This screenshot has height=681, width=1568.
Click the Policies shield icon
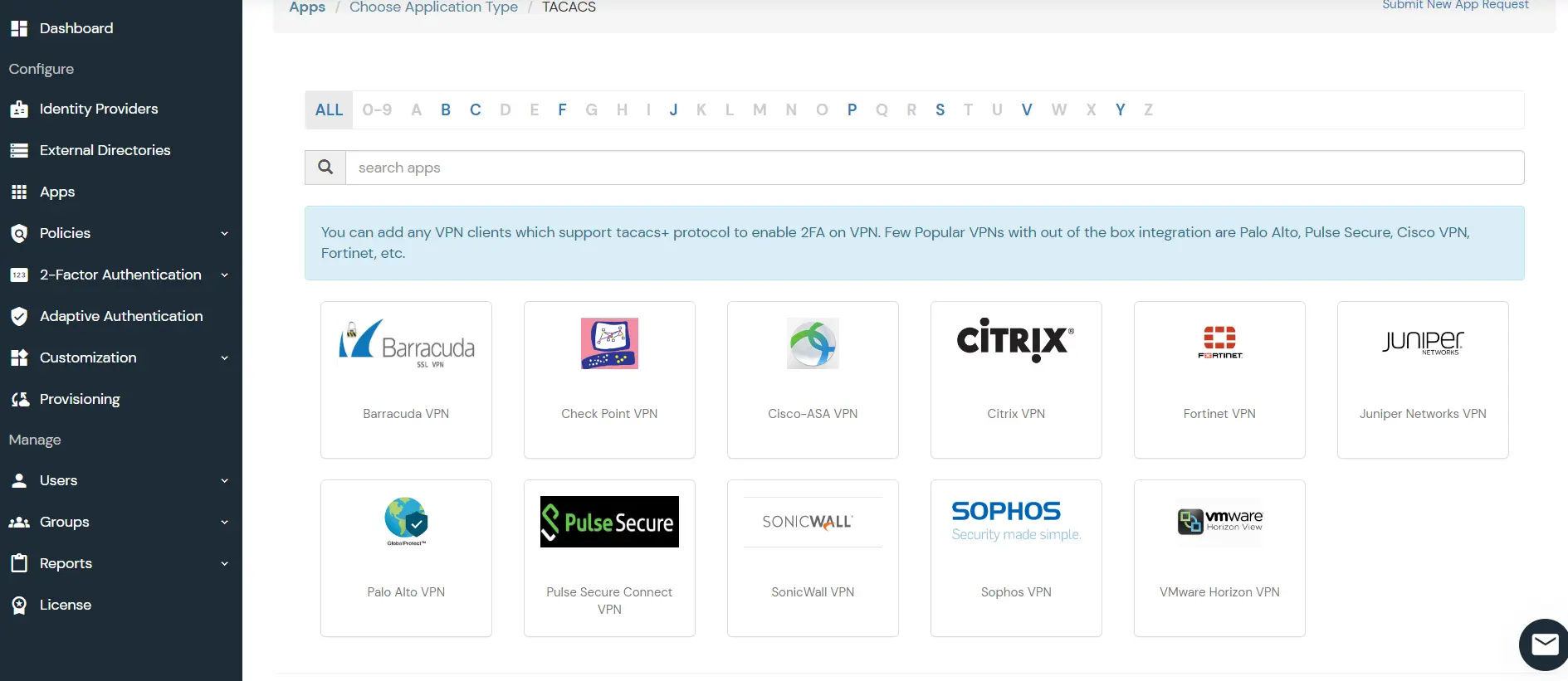[19, 233]
